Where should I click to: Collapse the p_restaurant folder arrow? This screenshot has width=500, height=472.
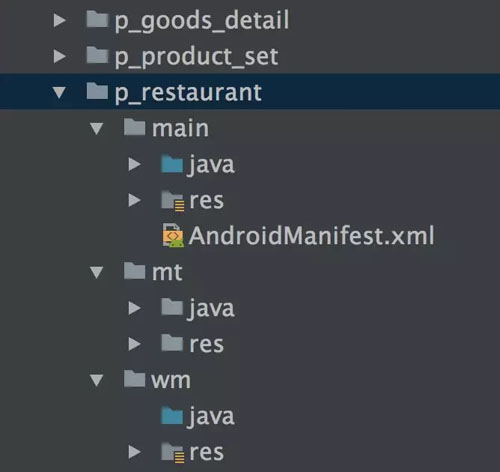point(59,92)
